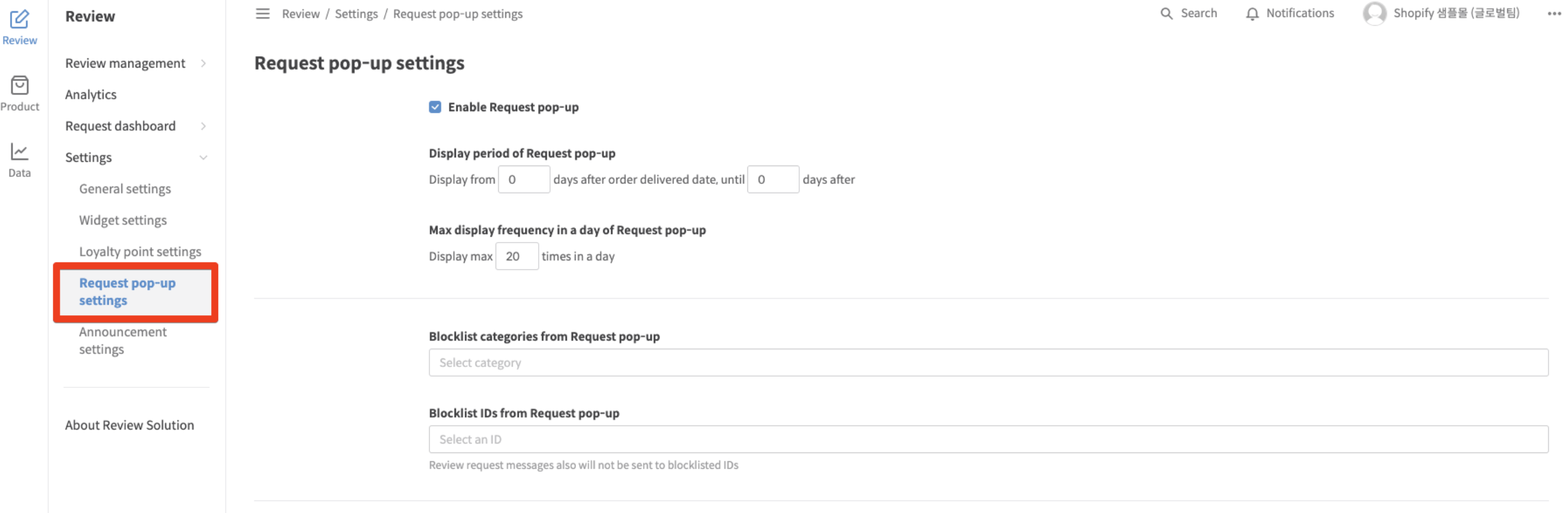Open Widget settings menu item
Viewport: 1568px width, 513px height.
tap(123, 220)
